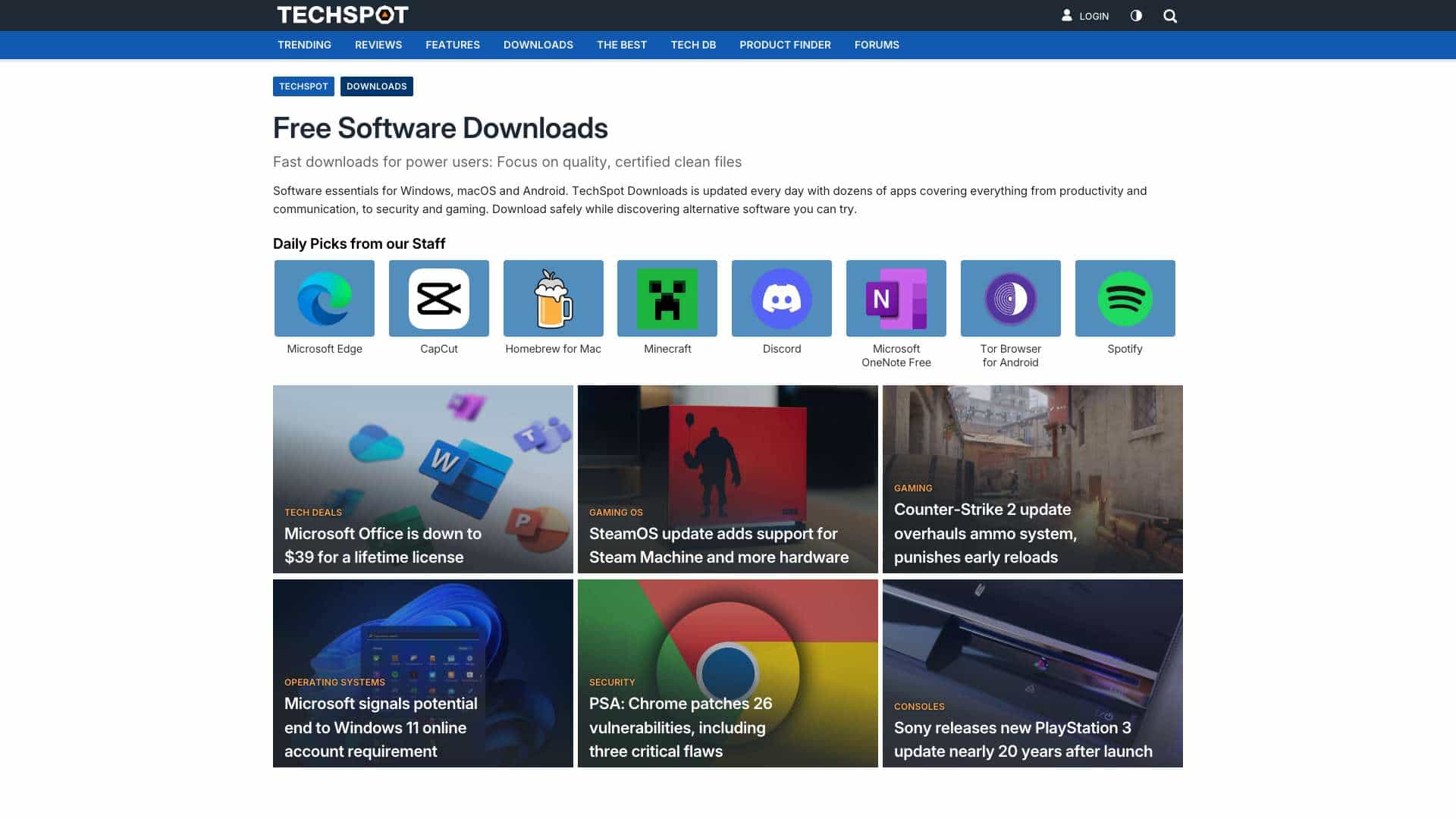
Task: Open the Product Finder page
Action: pos(785,45)
